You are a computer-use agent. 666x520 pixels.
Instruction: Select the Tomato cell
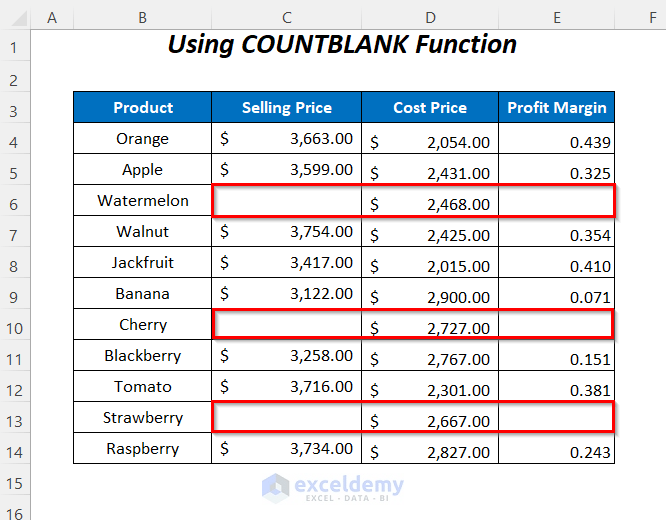click(143, 387)
